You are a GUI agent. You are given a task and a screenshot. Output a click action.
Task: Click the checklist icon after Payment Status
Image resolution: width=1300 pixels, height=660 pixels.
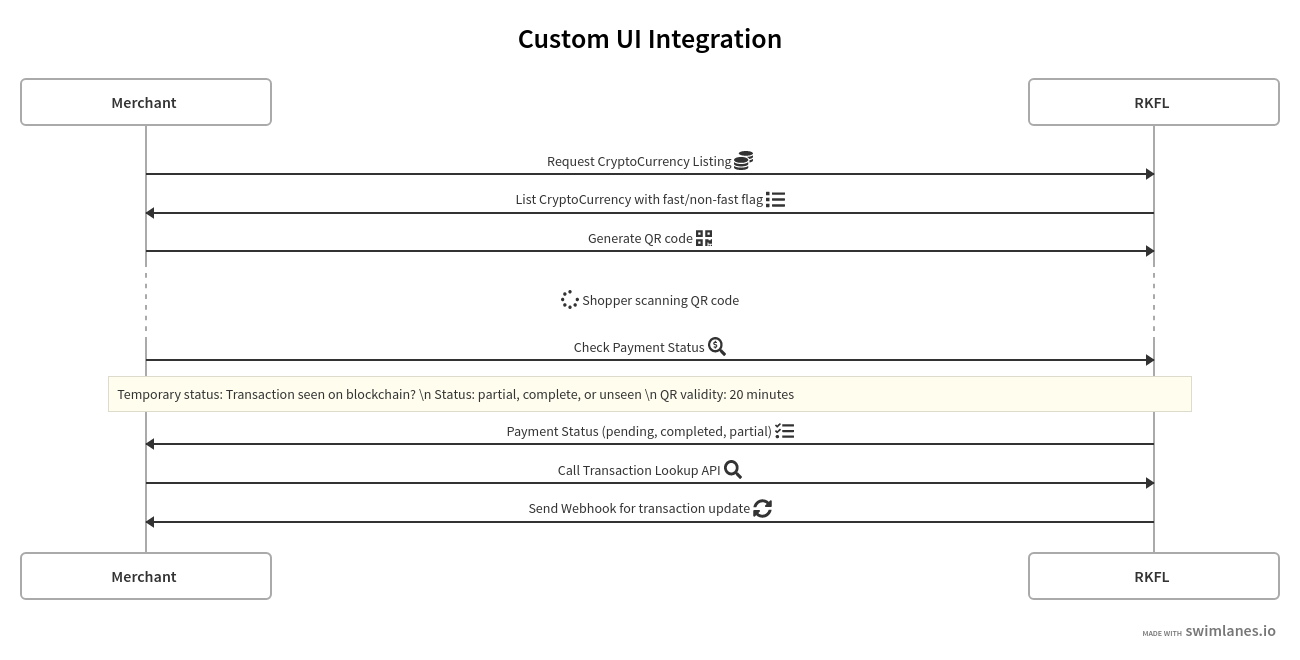(785, 431)
